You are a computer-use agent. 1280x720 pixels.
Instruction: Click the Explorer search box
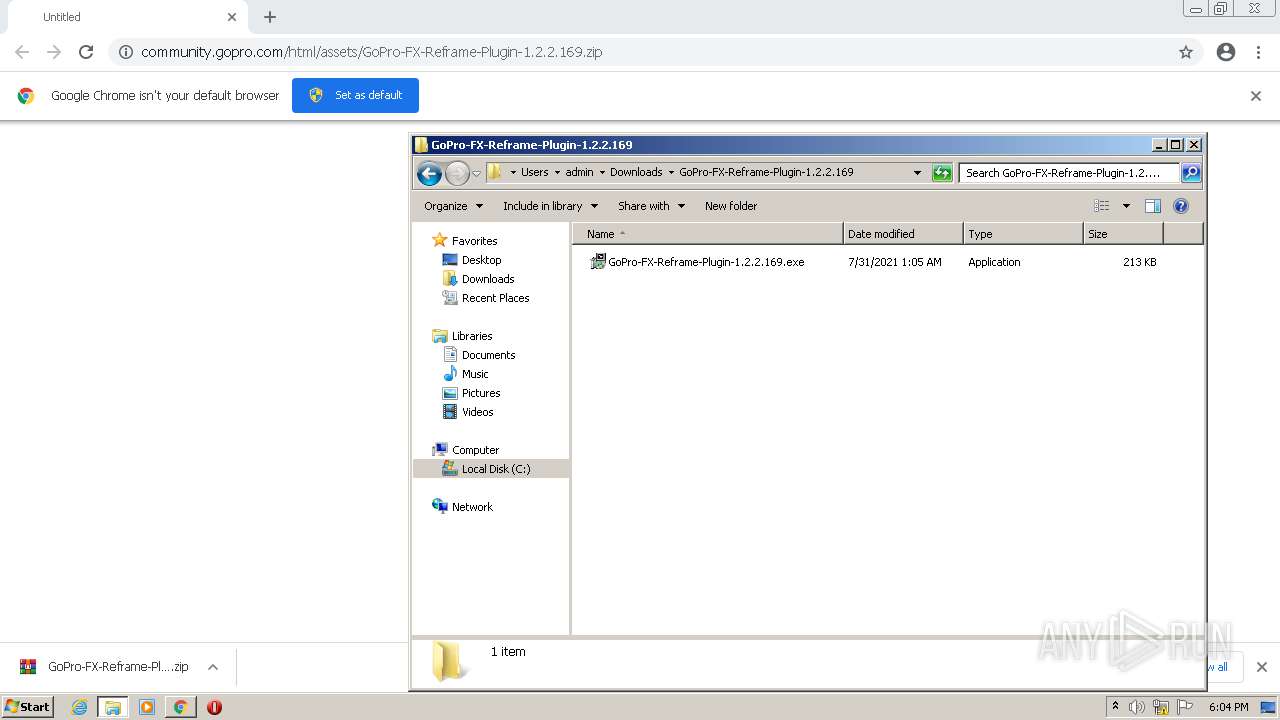[x=1068, y=173]
